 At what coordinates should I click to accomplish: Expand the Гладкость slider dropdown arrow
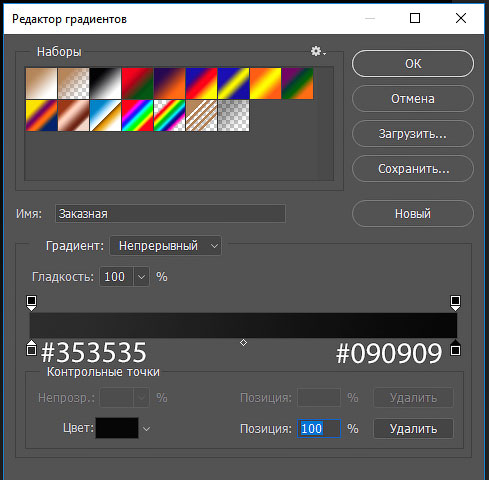[x=141, y=277]
